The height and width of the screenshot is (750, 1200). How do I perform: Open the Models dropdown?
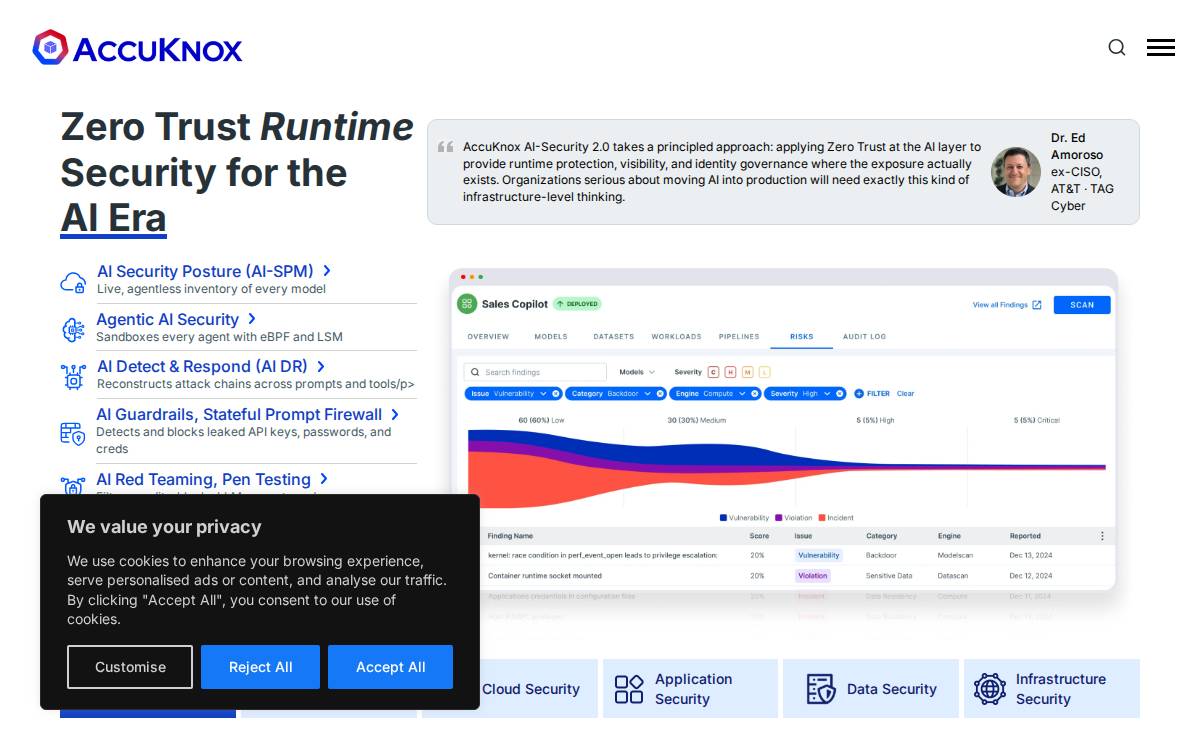(x=637, y=372)
